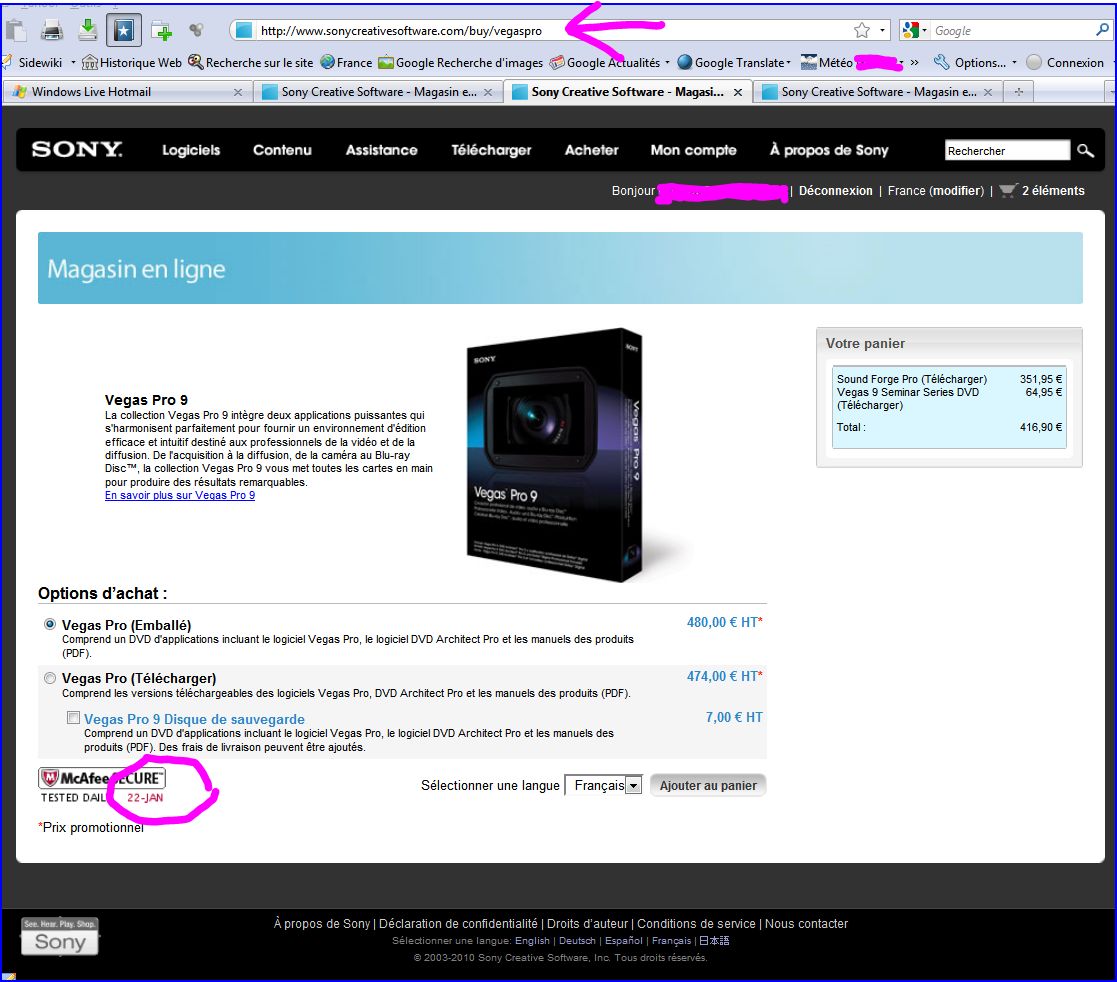Click Nous contacter footer link
This screenshot has width=1117, height=982.
(x=806, y=924)
